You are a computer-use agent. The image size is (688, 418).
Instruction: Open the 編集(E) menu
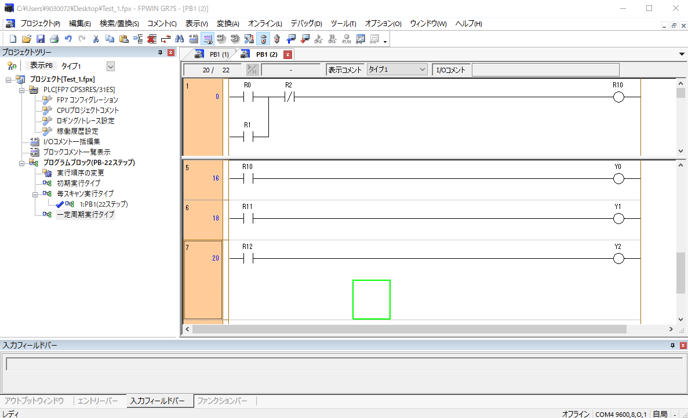tap(80, 24)
